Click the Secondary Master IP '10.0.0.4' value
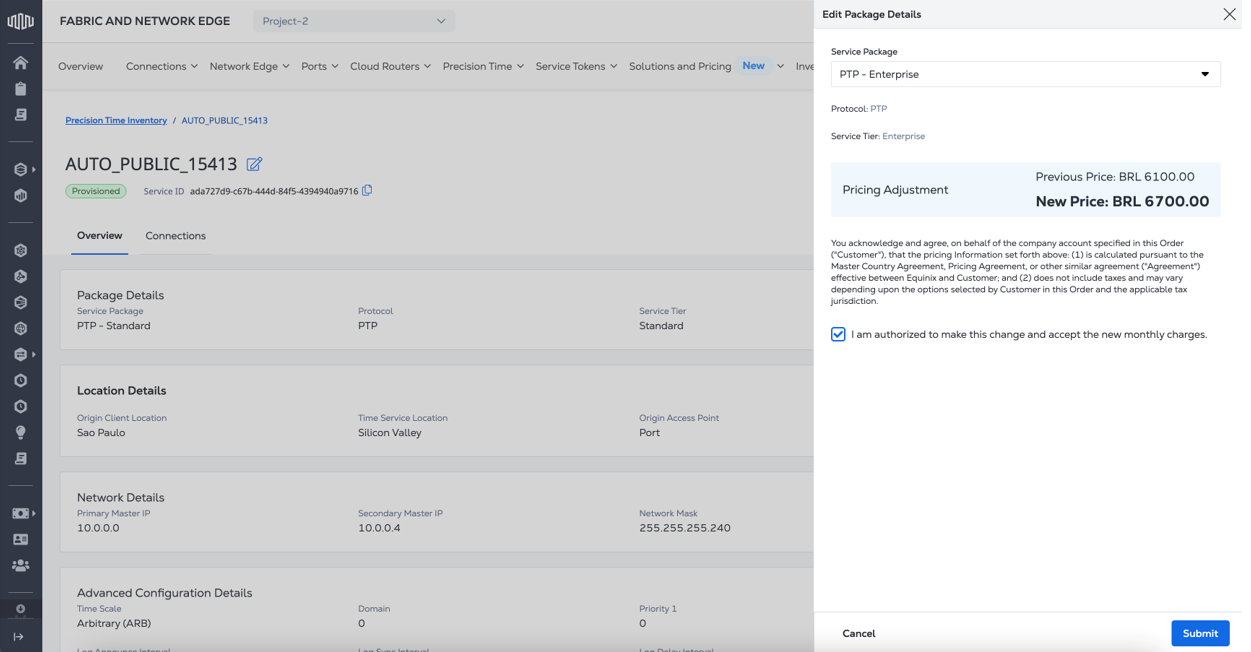Screen dimensions: 1251x652 [x=379, y=527]
